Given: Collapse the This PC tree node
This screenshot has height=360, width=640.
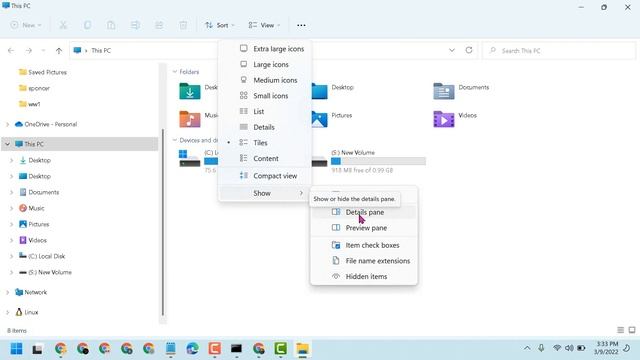Looking at the screenshot, I should (7, 144).
